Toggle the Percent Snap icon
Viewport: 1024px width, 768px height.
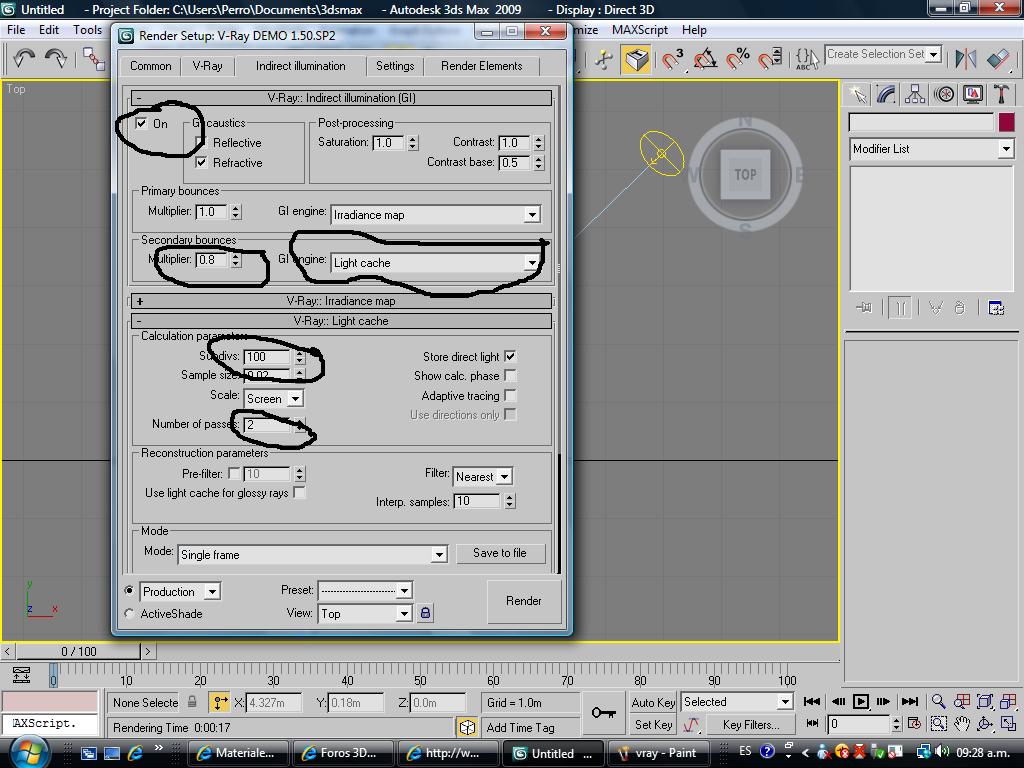pyautogui.click(x=738, y=59)
